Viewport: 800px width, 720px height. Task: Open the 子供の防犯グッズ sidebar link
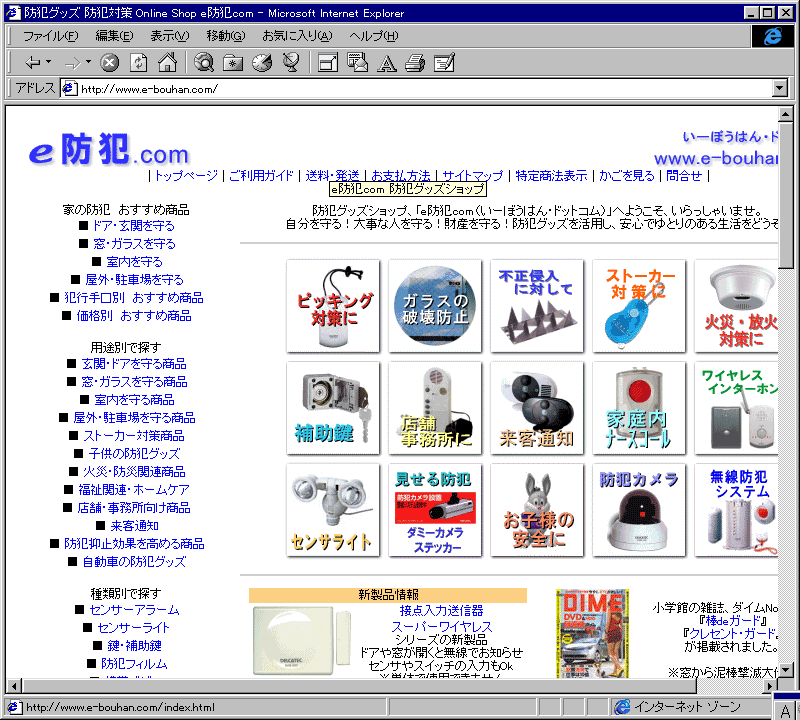tap(134, 454)
